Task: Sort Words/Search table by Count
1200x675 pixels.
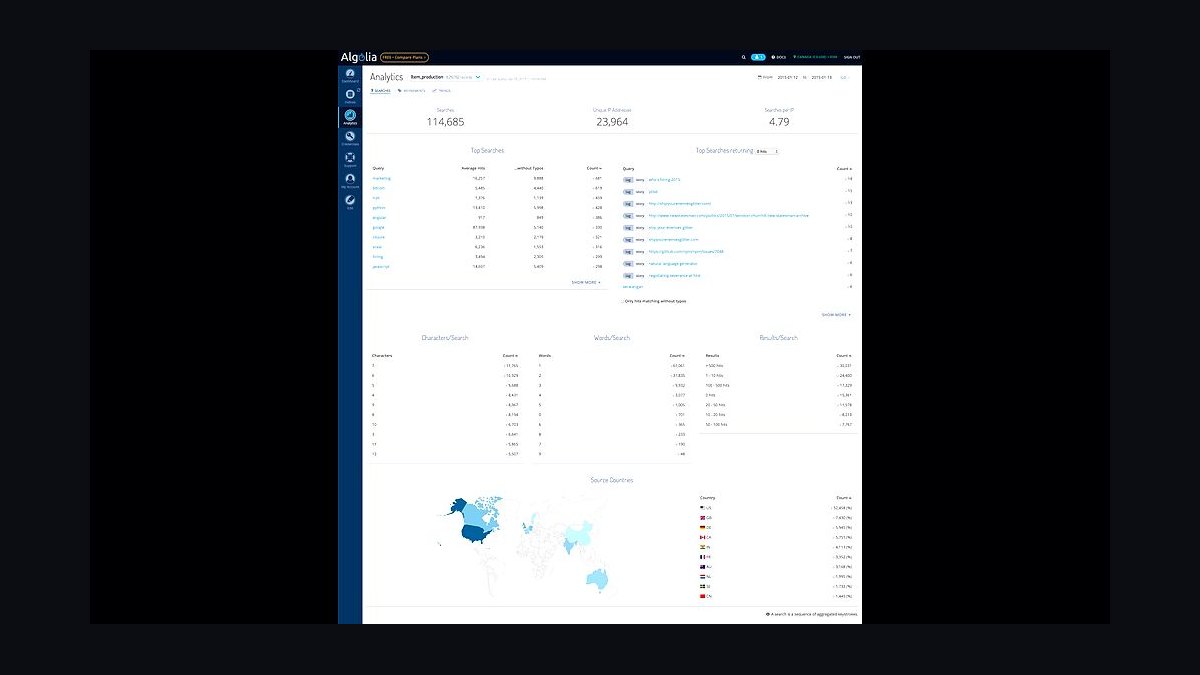Action: tap(677, 356)
